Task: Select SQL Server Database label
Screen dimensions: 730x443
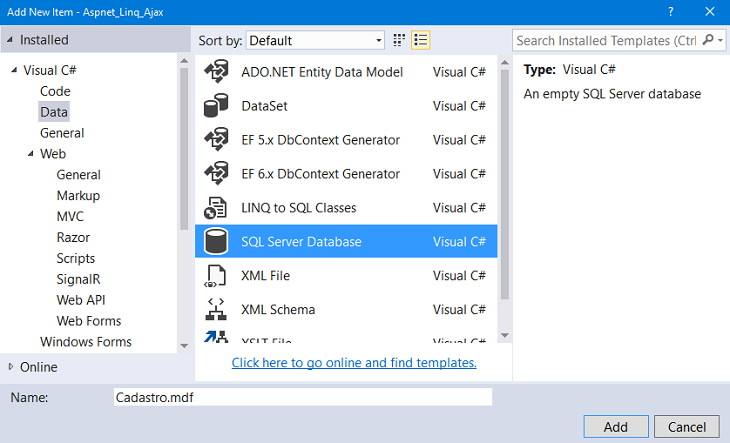Action: pyautogui.click(x=301, y=242)
